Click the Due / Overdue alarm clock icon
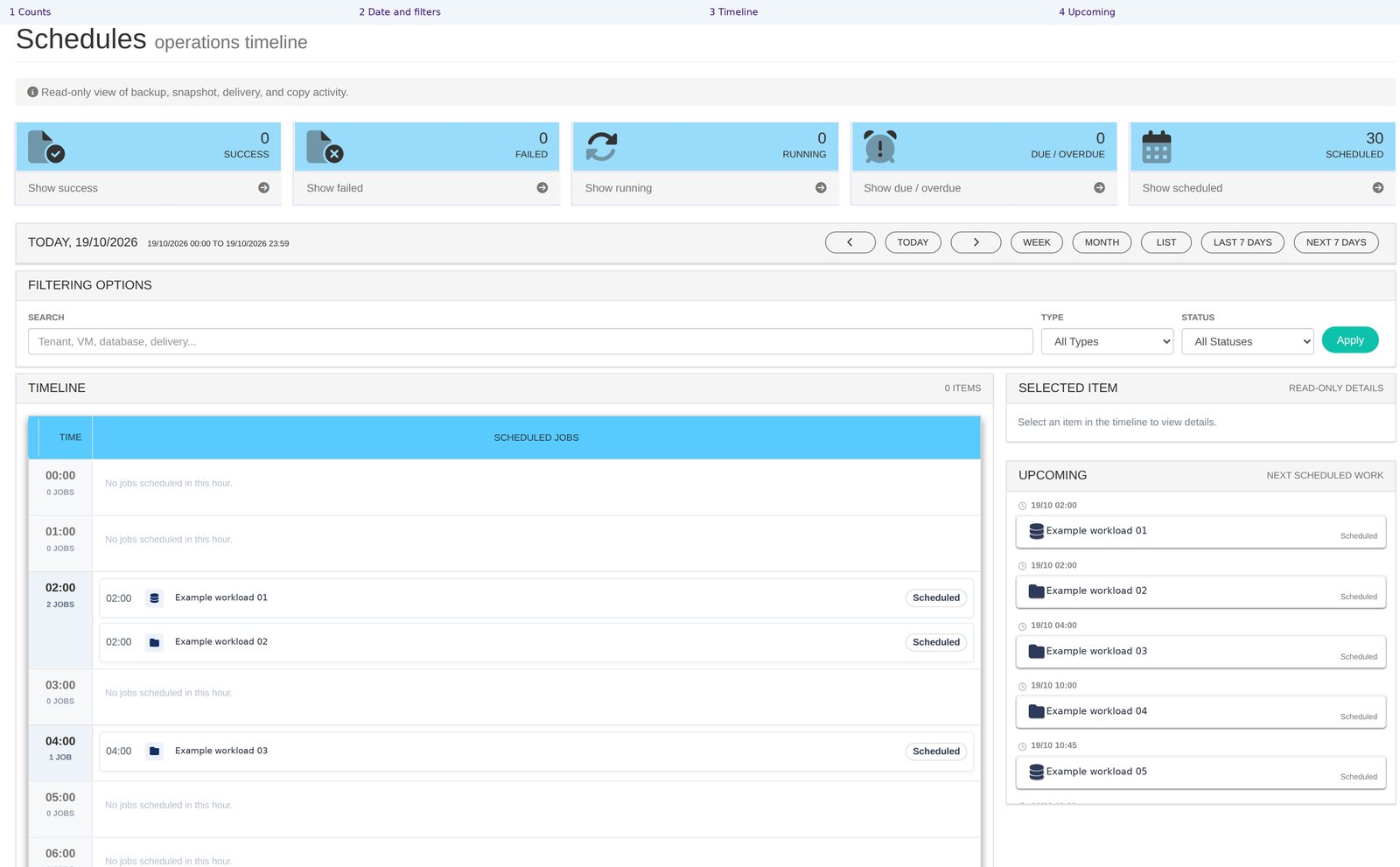Screen dimensions: 1400x867 (880, 147)
